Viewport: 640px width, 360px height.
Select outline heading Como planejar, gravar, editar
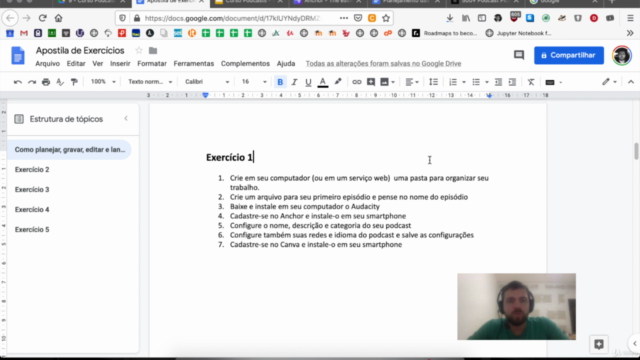pyautogui.click(x=70, y=149)
